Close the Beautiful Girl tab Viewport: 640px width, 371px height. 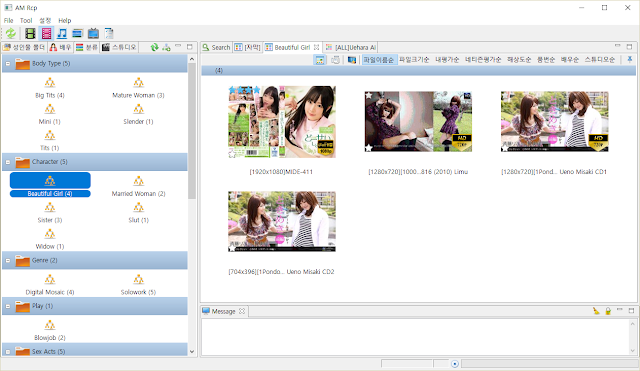316,47
